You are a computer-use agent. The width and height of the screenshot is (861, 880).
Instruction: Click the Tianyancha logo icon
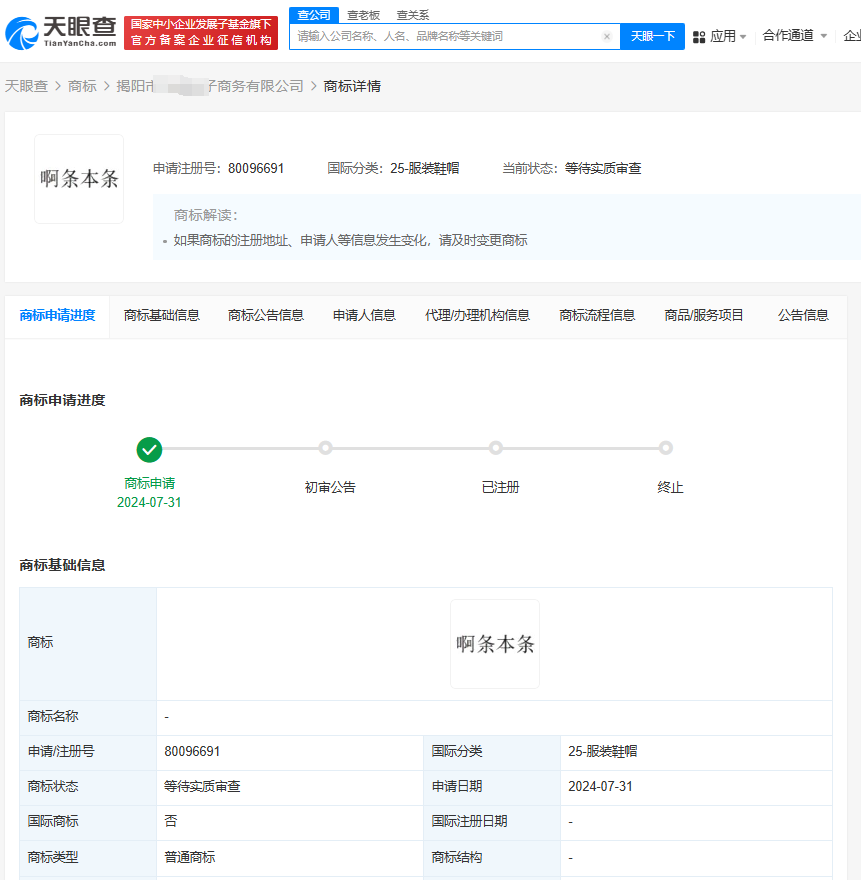[22, 32]
